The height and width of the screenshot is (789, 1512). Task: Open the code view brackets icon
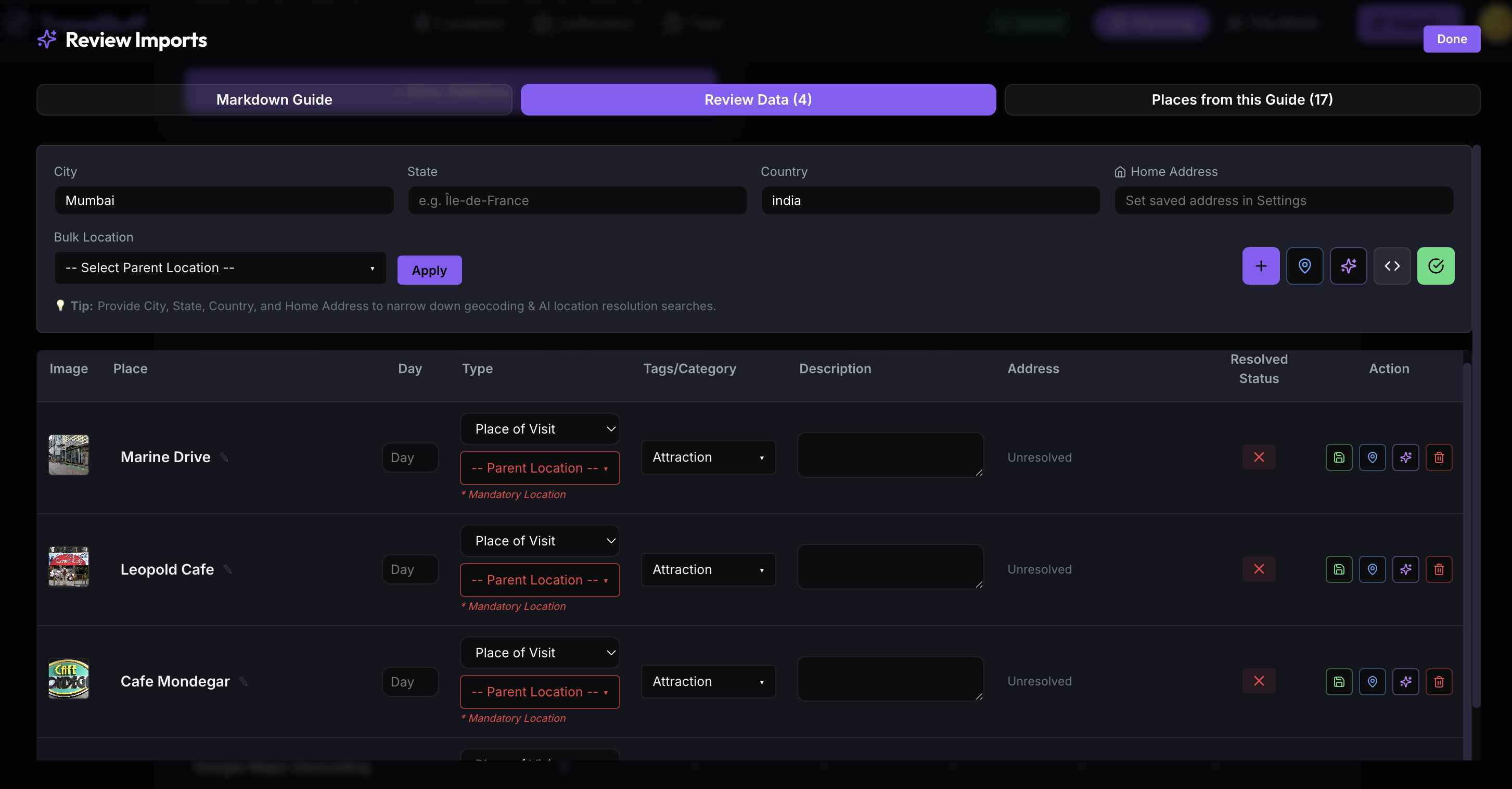click(1392, 266)
